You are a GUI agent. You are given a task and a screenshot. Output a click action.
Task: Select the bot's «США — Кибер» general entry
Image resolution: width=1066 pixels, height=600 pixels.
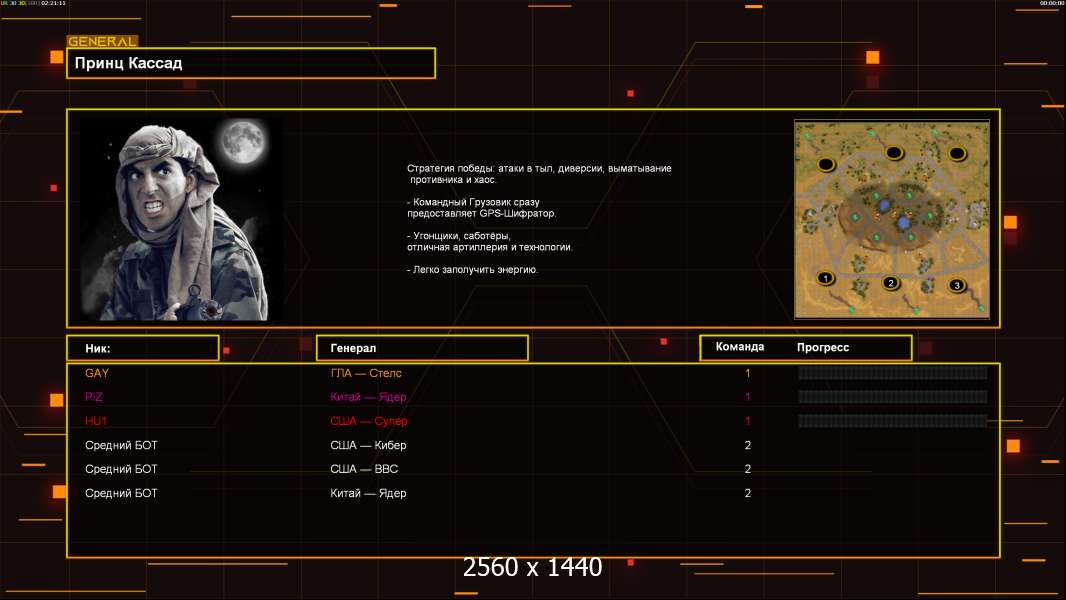click(x=368, y=445)
